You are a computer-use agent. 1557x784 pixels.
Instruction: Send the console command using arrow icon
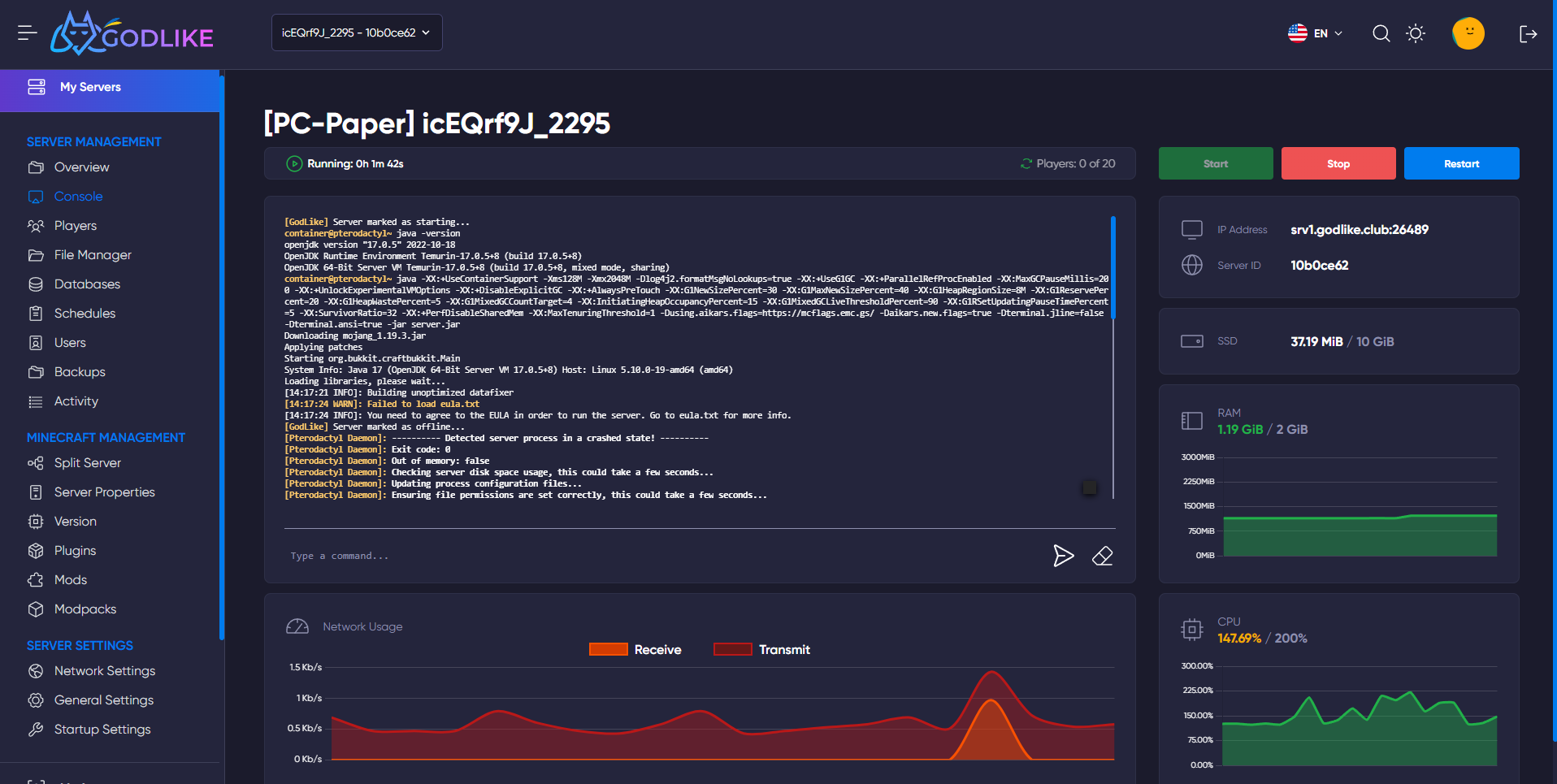point(1063,556)
